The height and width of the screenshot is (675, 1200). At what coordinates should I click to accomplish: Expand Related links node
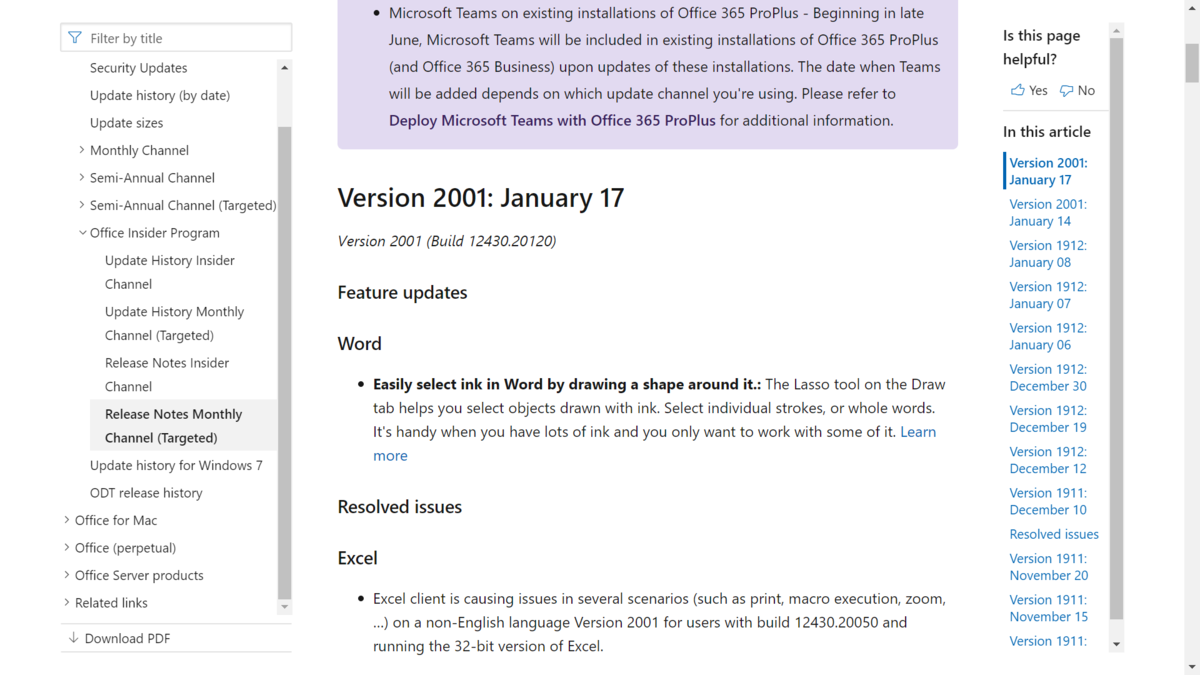[x=66, y=602]
